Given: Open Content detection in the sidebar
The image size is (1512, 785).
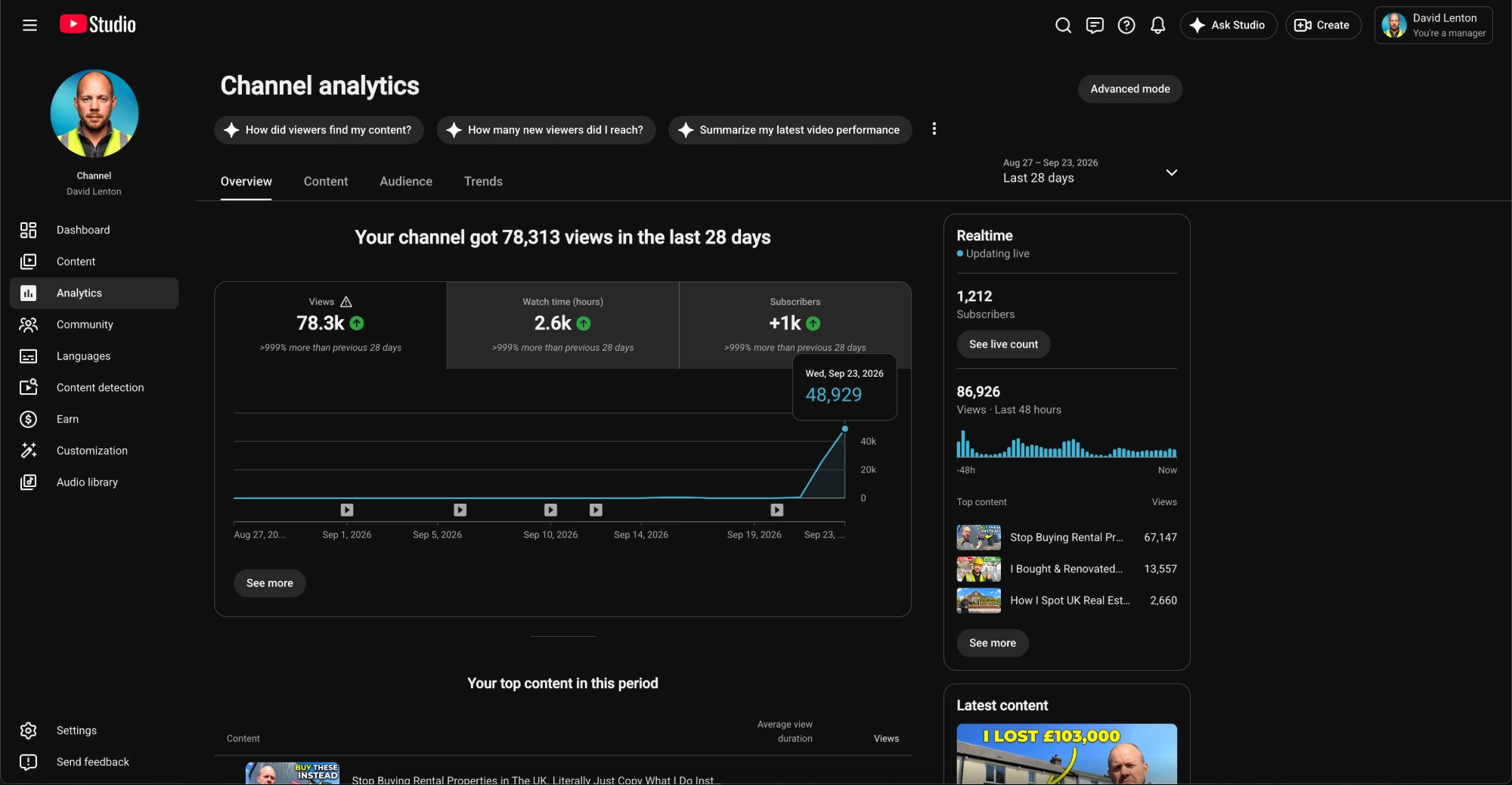Looking at the screenshot, I should pos(94,387).
